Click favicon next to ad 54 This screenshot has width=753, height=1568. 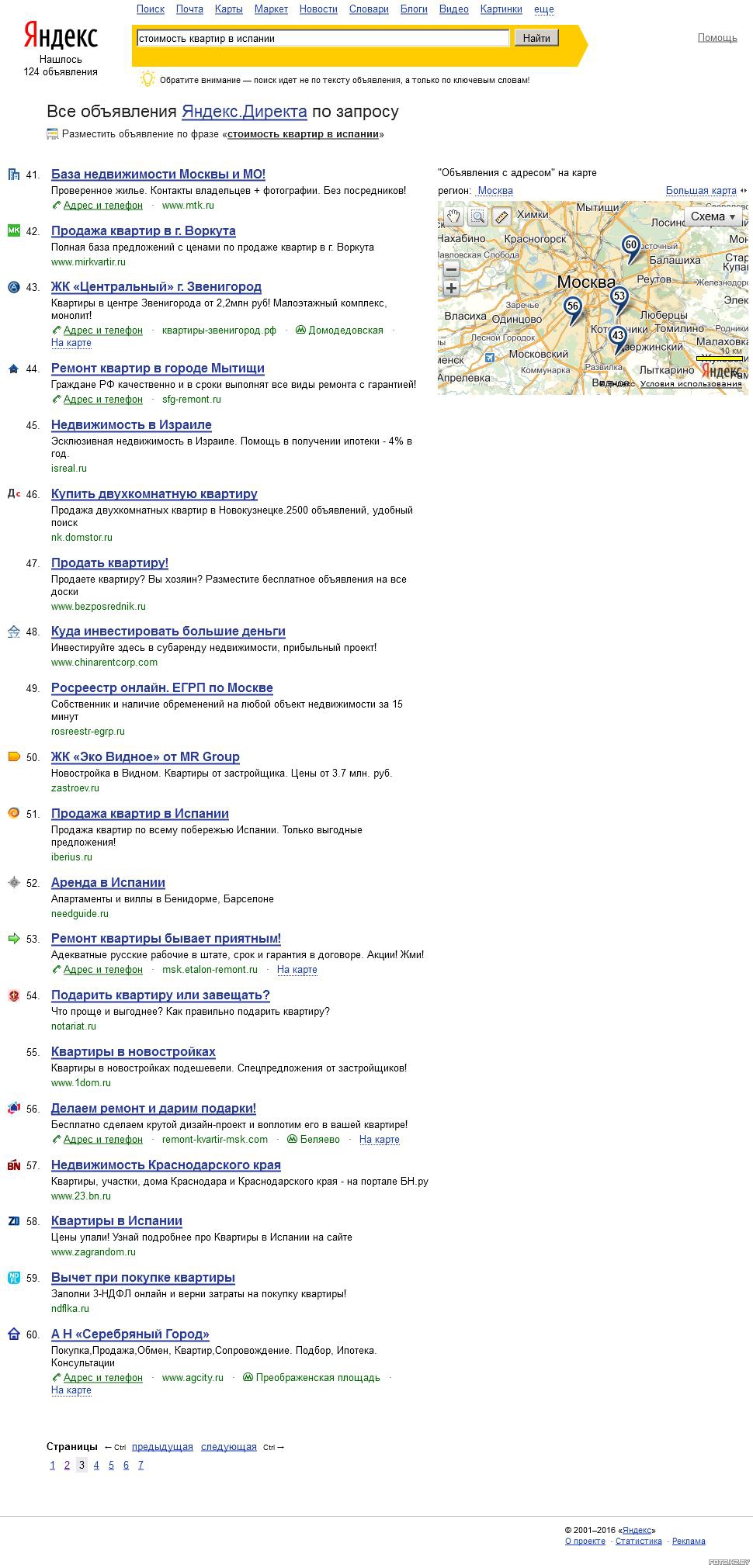[13, 995]
